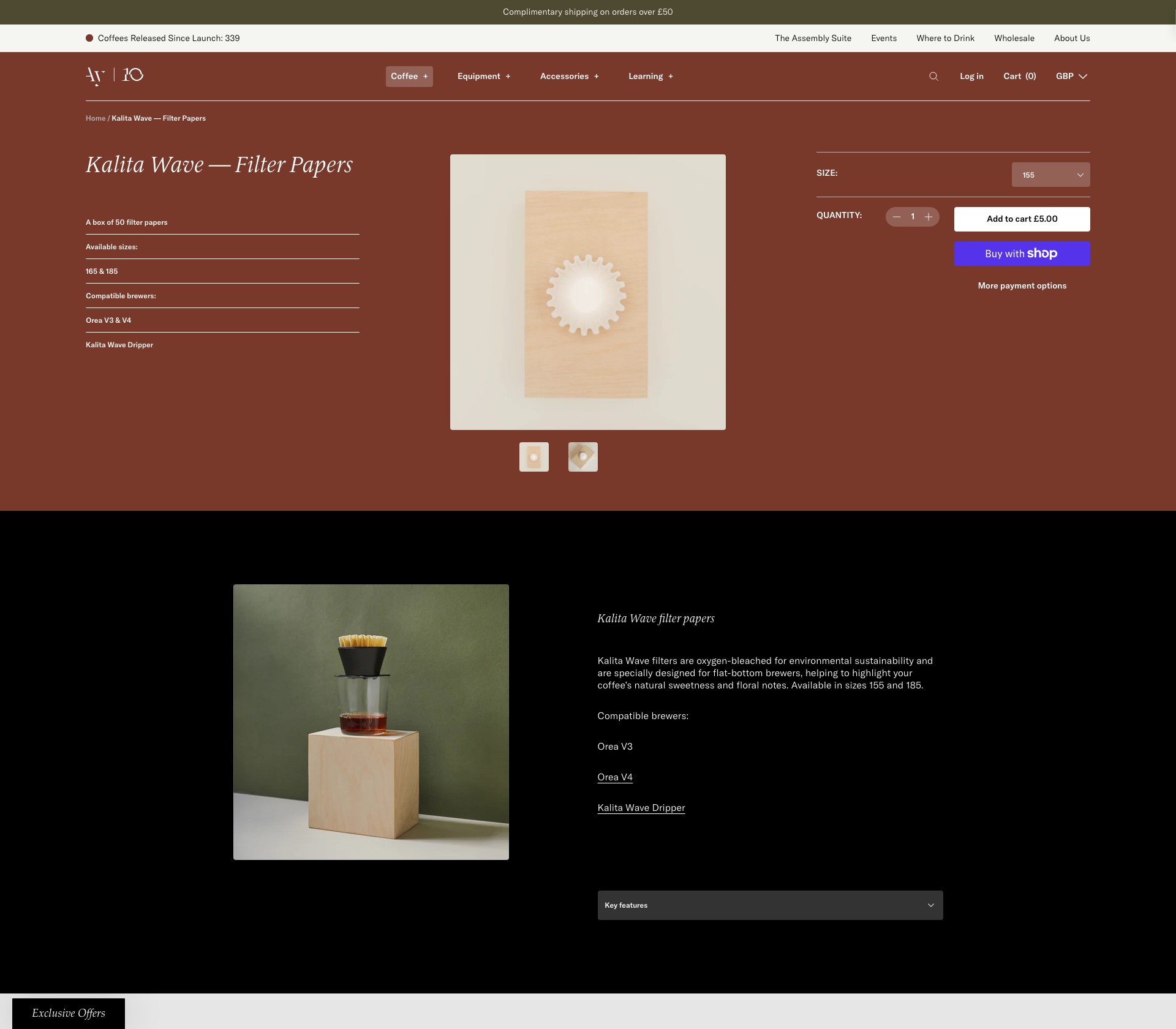Screen dimensions: 1176x1029
Task: Select first product thumbnail image
Action: point(534,457)
